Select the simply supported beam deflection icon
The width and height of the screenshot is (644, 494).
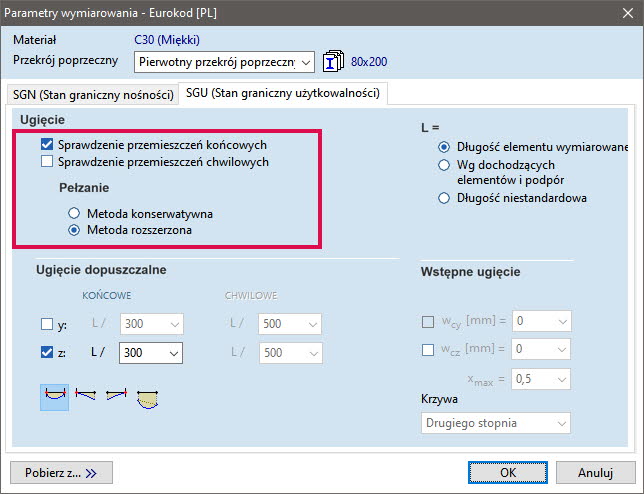tap(53, 397)
